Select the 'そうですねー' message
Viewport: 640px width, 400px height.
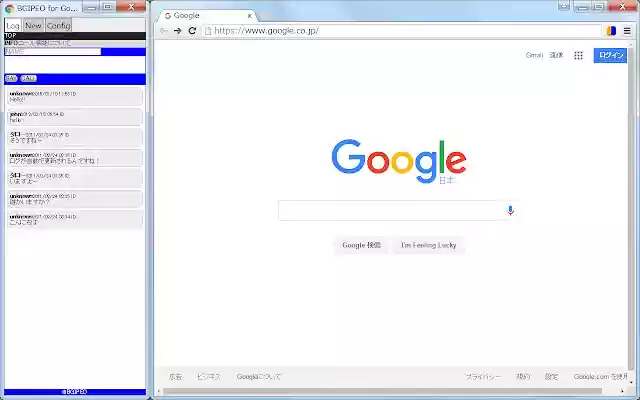(75, 138)
